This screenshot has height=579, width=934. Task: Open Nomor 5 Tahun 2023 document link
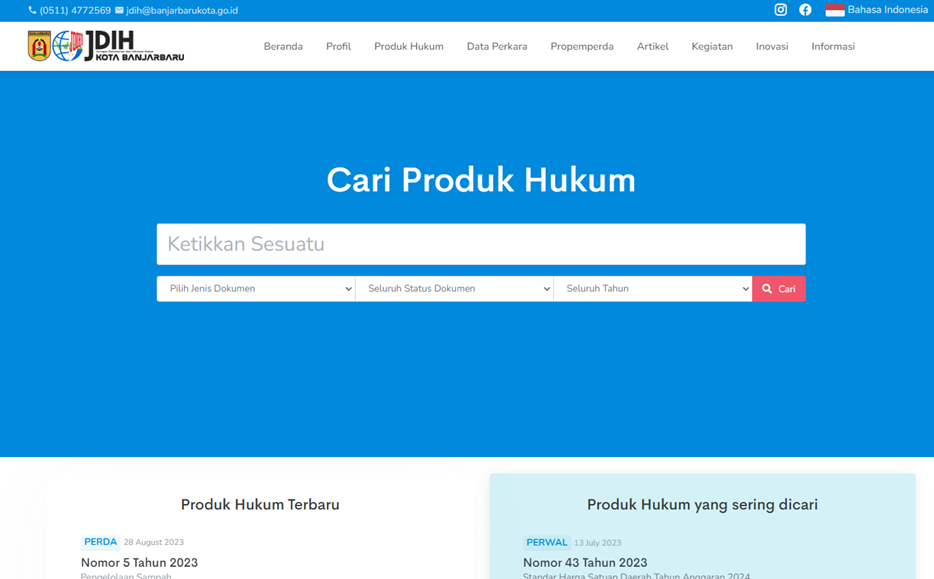139,563
